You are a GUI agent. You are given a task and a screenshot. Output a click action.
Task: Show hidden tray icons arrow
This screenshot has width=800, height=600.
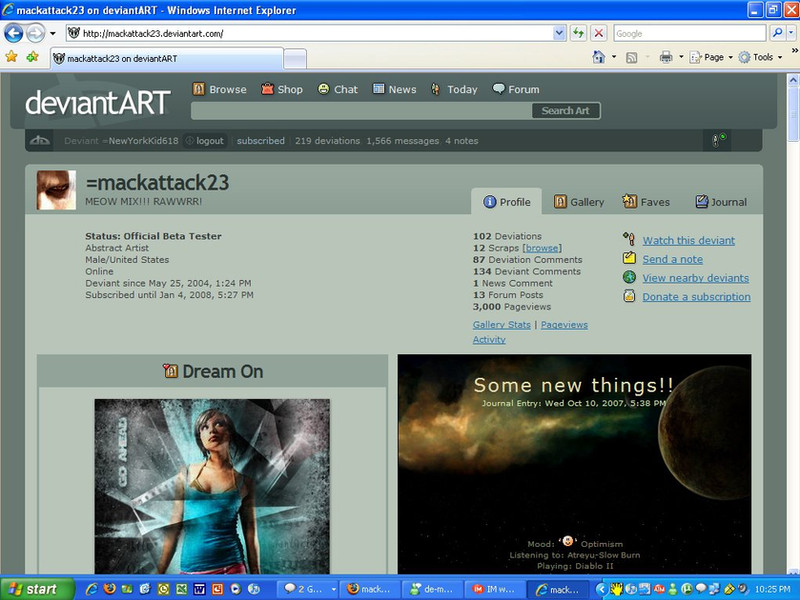[x=601, y=589]
